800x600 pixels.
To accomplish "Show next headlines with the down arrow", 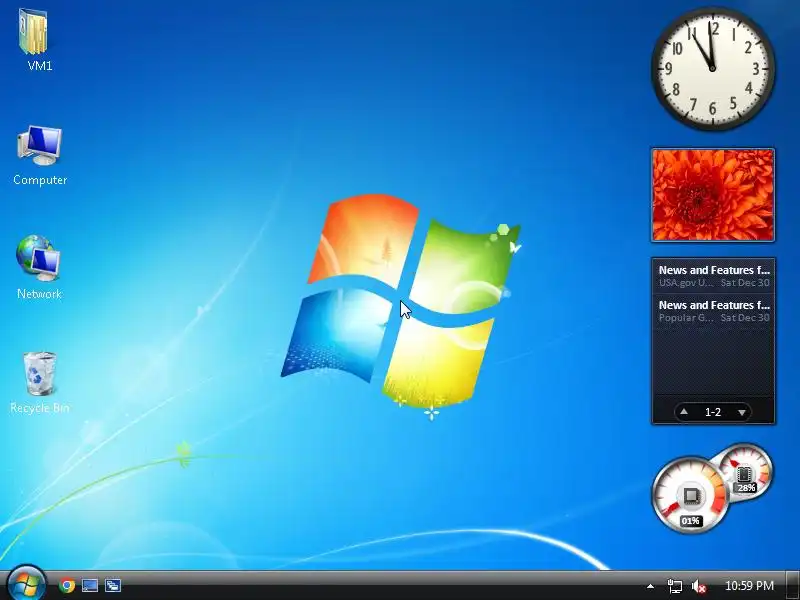I will tap(742, 412).
